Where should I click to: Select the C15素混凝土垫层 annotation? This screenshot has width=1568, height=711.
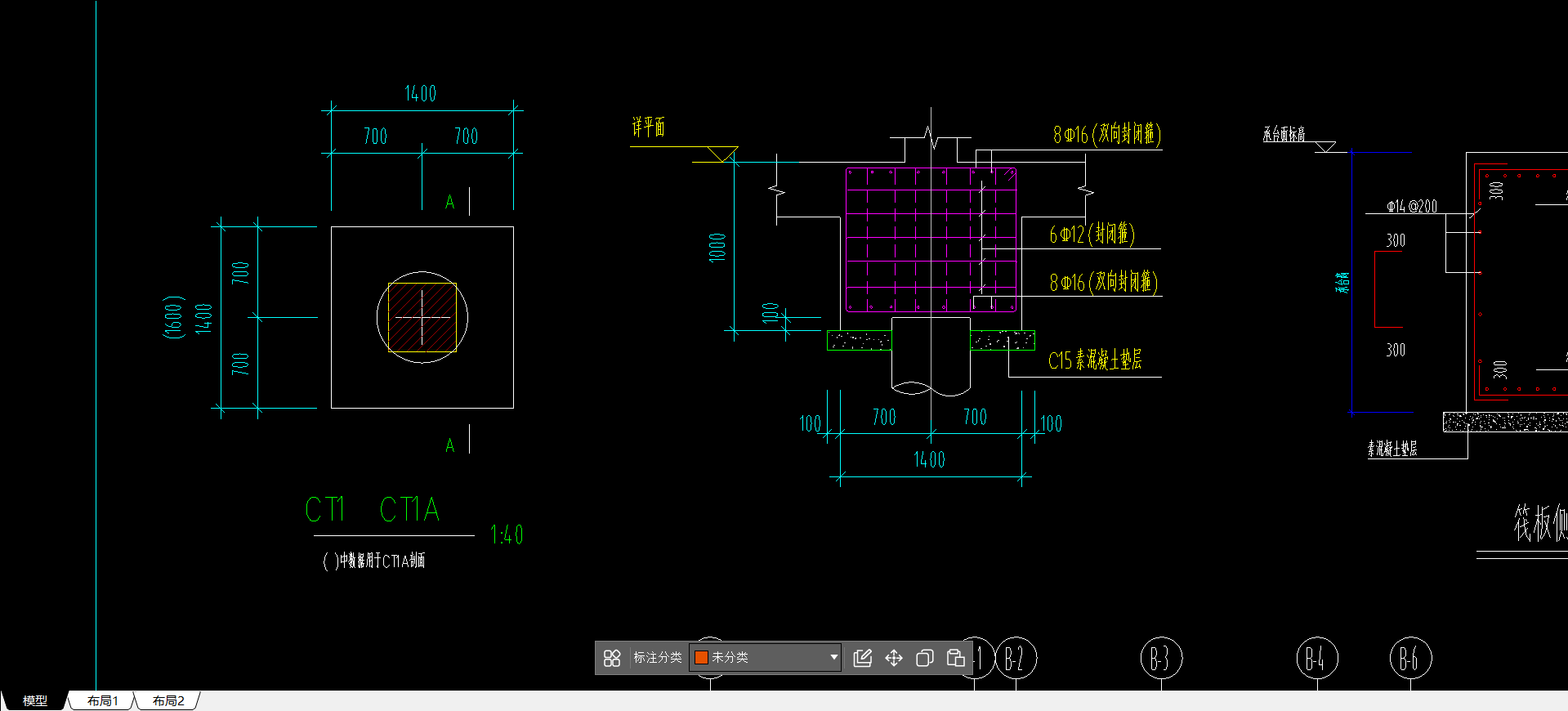[1095, 360]
